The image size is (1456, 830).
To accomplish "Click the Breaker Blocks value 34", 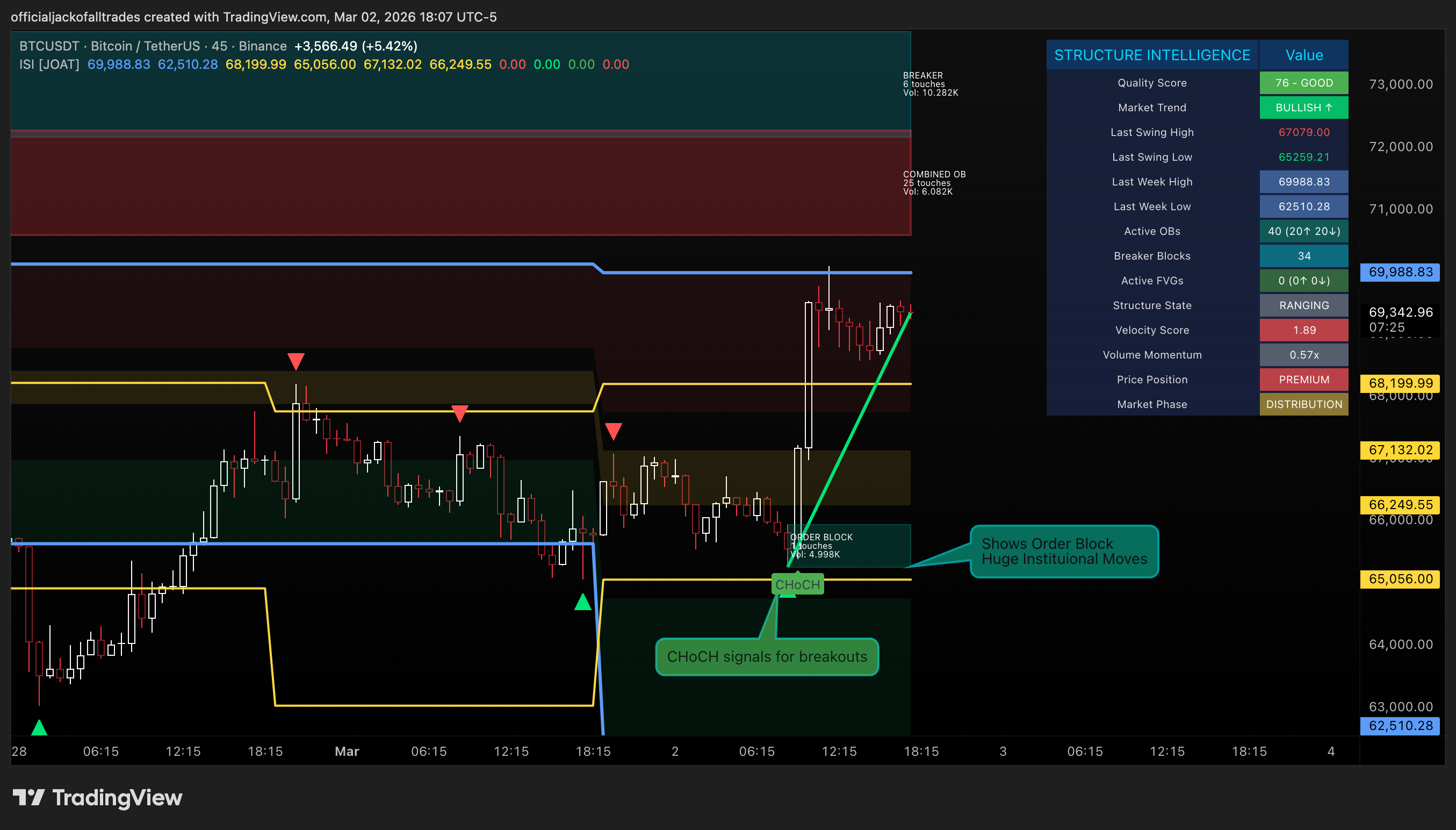I will 1304,256.
